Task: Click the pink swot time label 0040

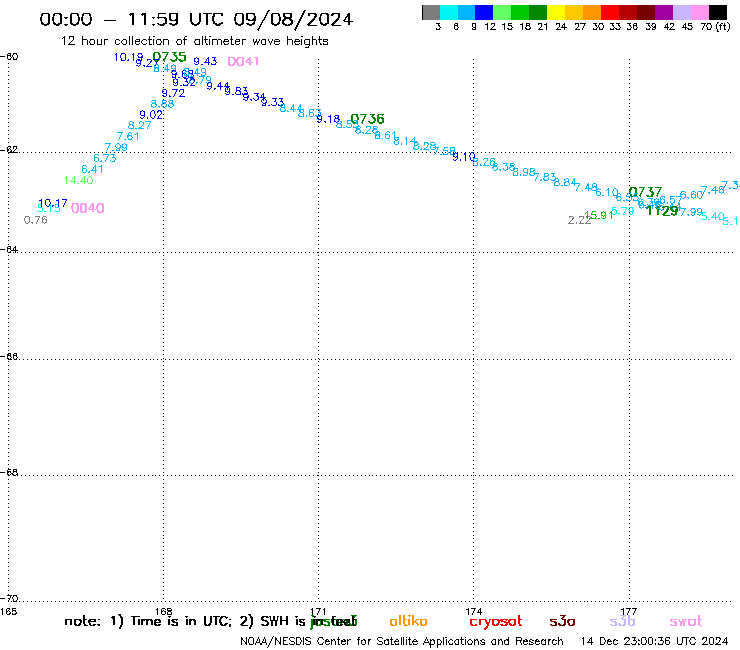Action: coord(88,208)
